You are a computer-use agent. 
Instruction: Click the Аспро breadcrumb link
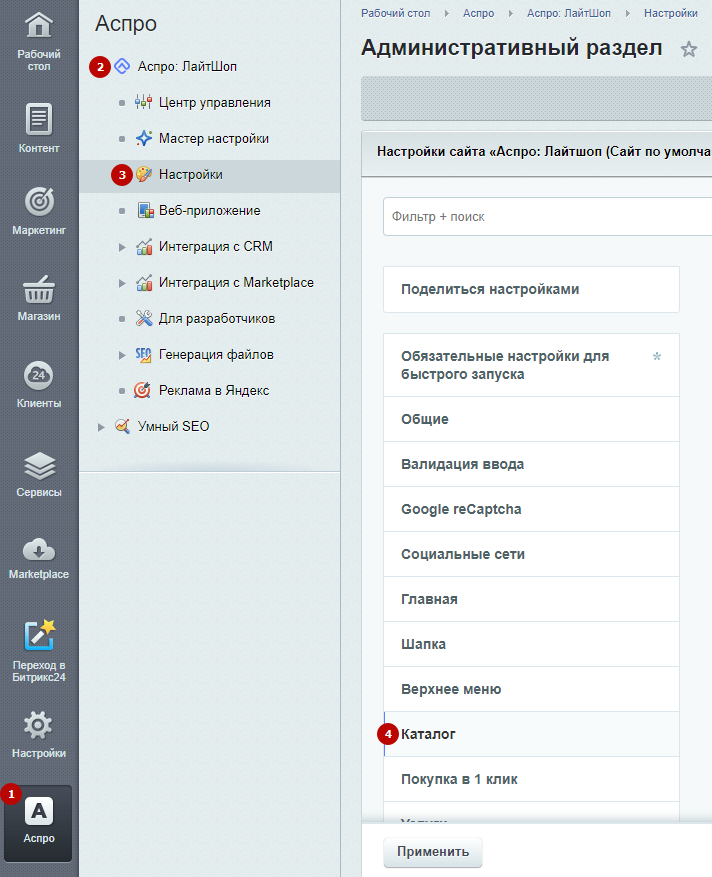478,13
